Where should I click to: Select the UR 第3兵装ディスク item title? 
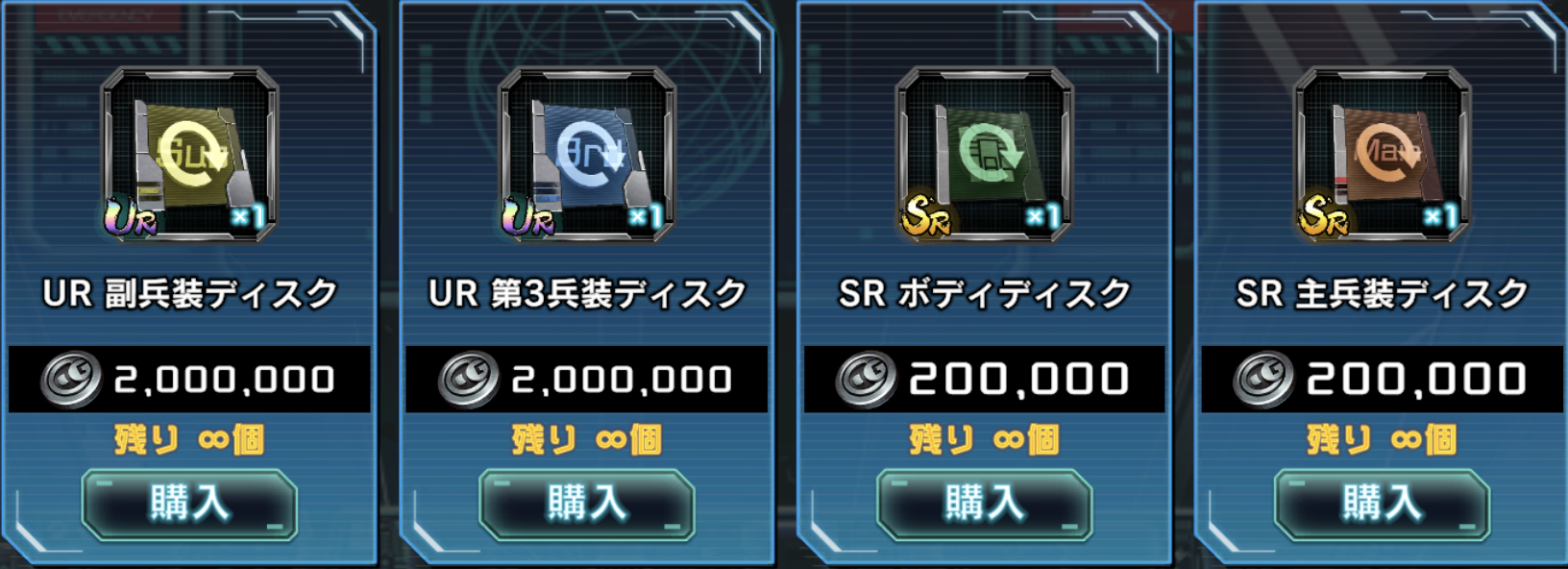587,293
